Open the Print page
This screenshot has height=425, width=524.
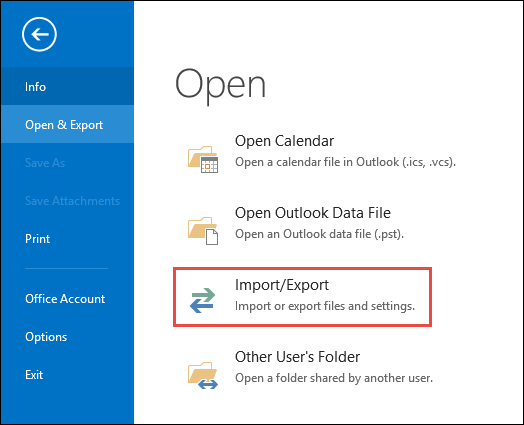coord(67,239)
